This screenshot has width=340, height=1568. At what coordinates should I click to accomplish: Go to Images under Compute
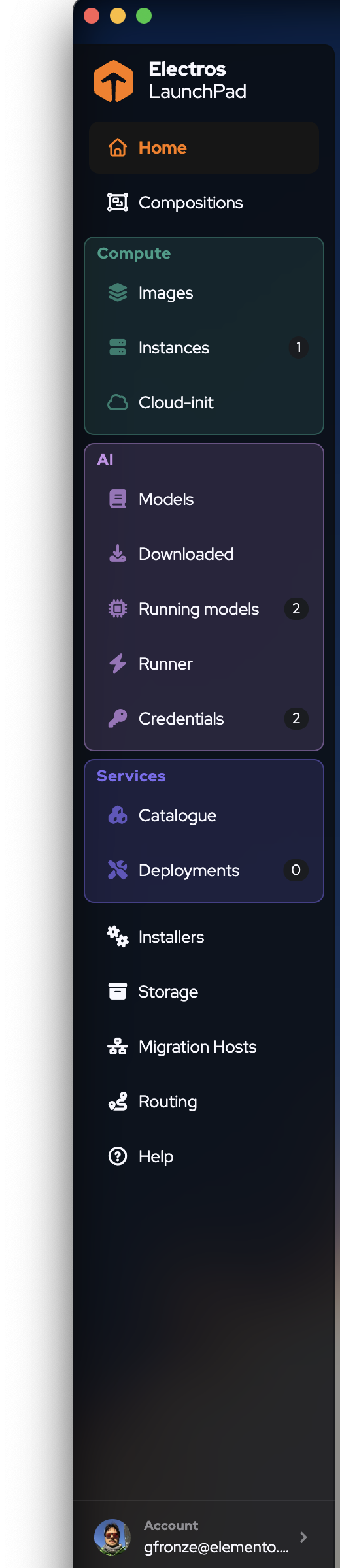point(204,293)
